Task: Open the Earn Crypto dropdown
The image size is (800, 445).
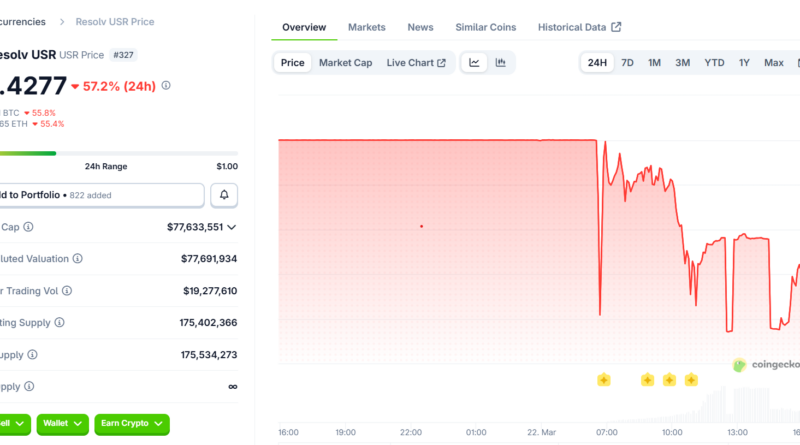Action: (132, 424)
